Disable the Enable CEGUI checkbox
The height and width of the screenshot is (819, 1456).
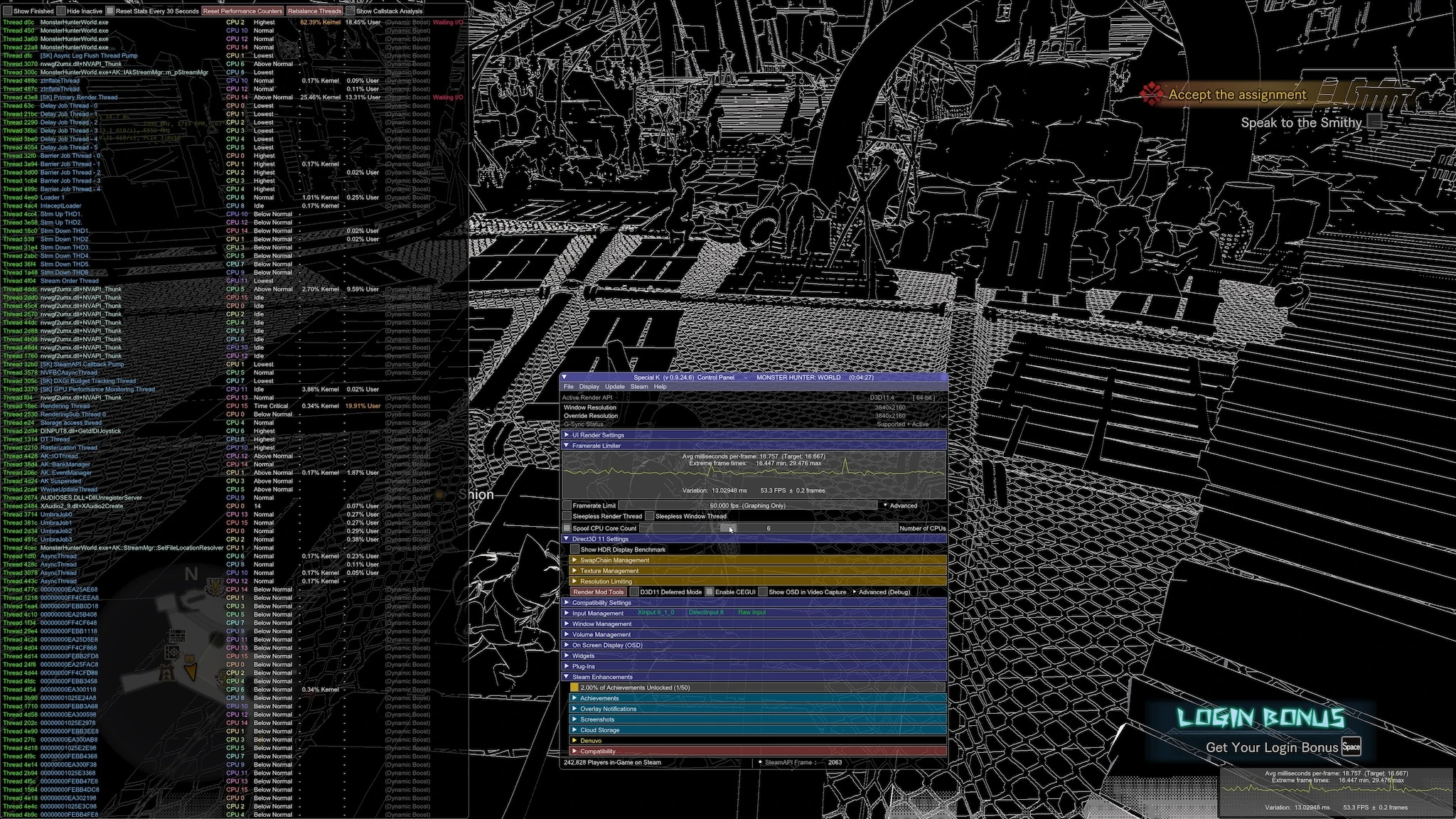710,591
